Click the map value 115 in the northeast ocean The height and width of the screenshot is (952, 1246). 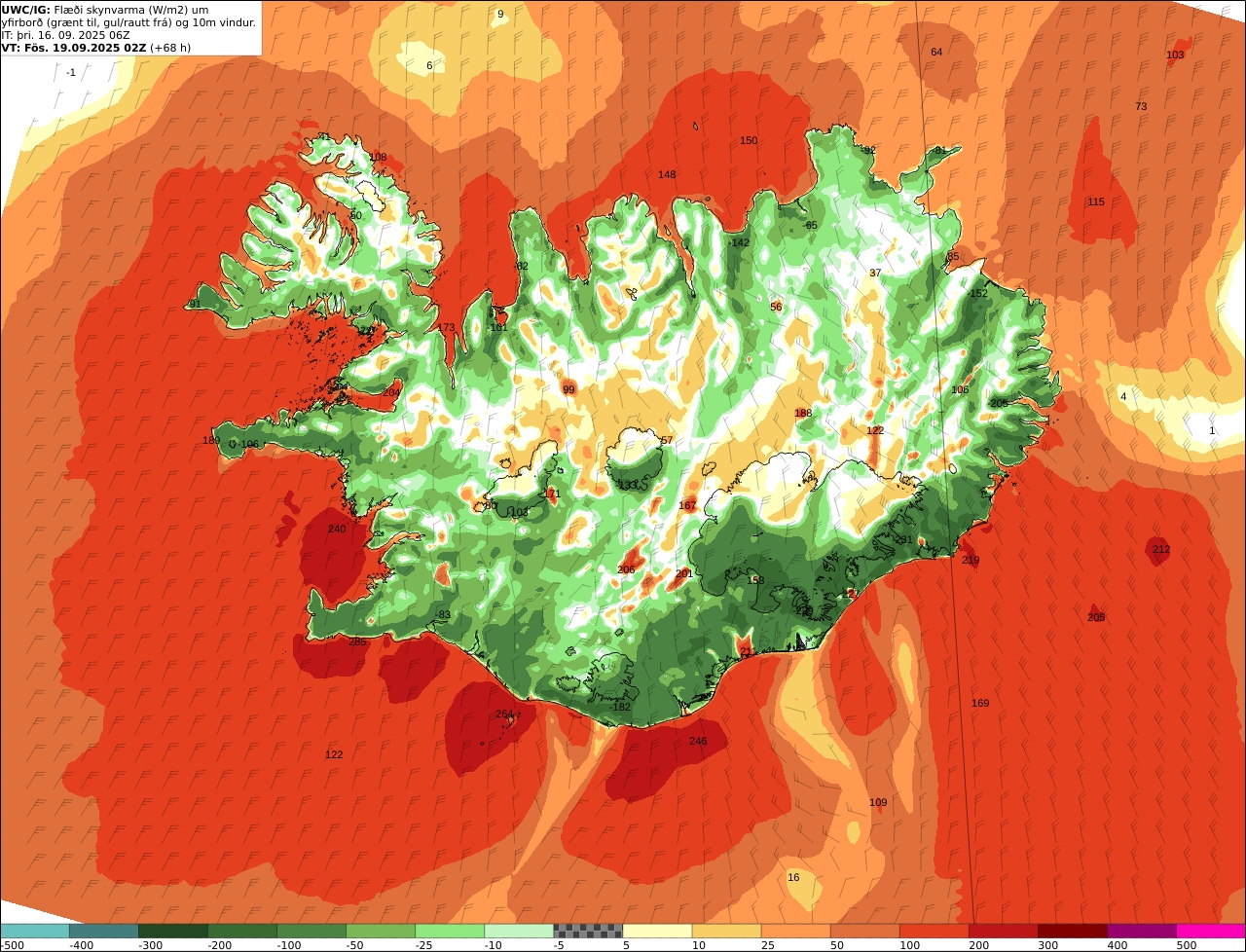click(x=1096, y=202)
